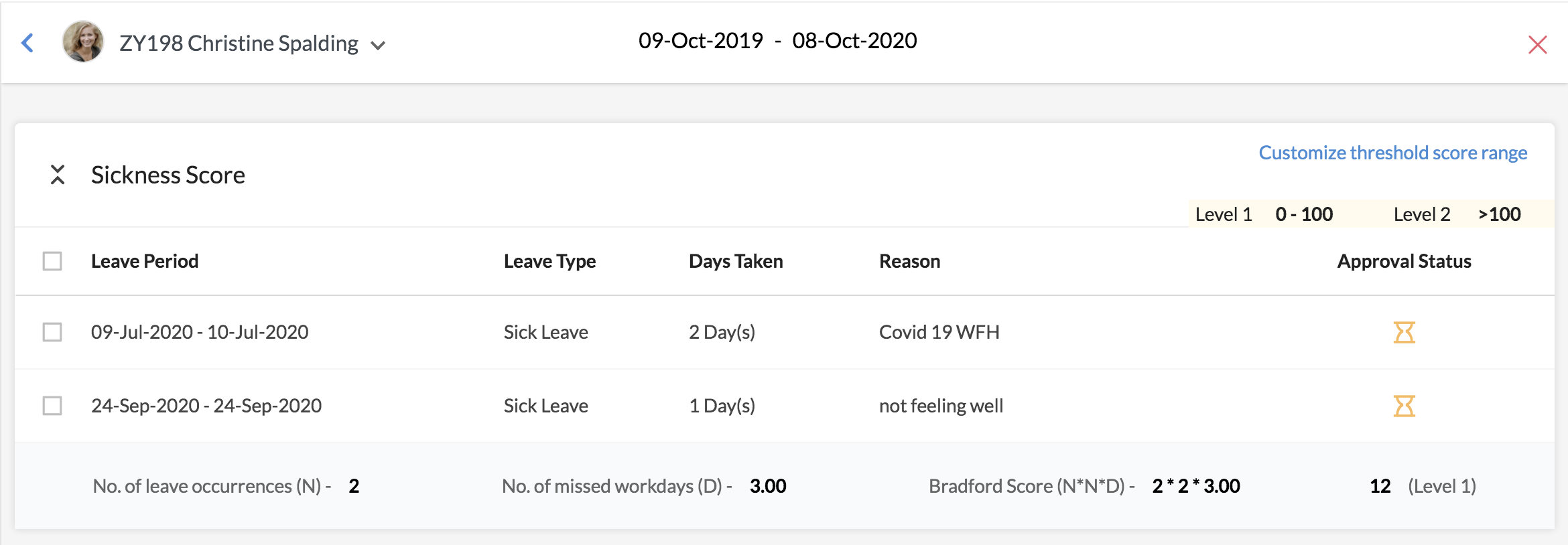Open the 09-Jul-2020 - 10-Jul-2020 leave entry
The height and width of the screenshot is (545, 1568).
tap(200, 332)
